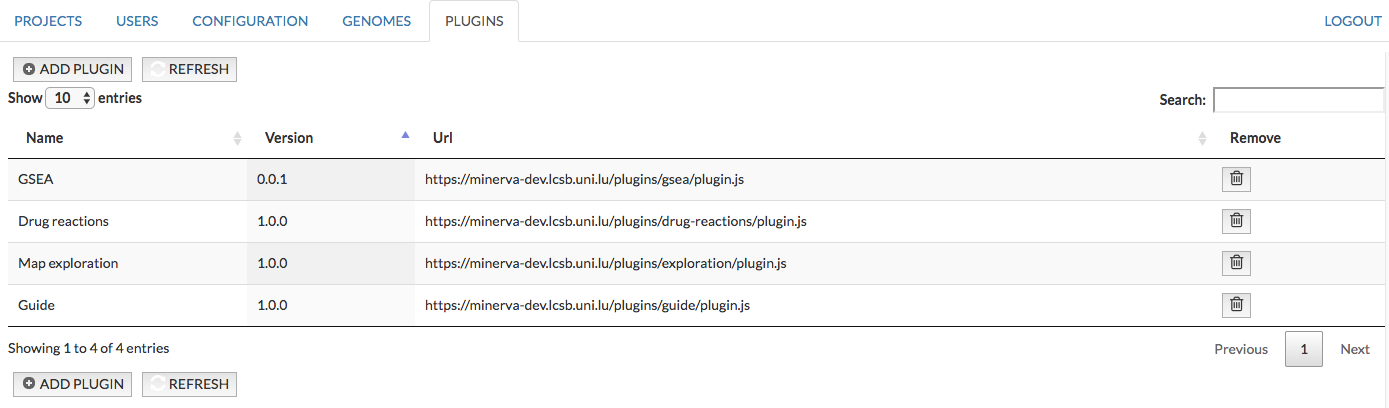The image size is (1389, 408).
Task: Go to Next page of entries
Action: pos(1354,349)
